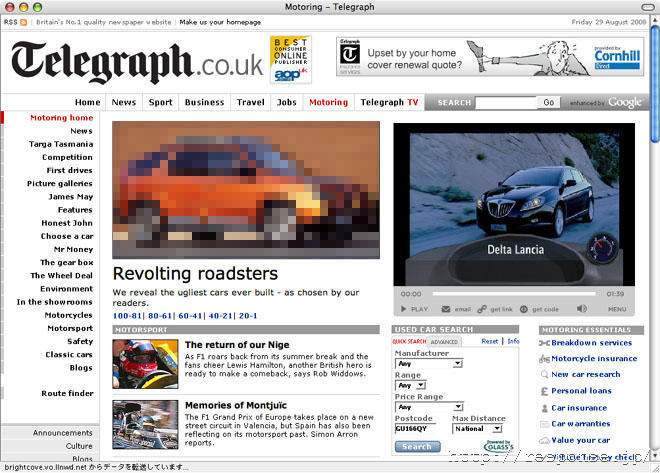Open the News navigation tab
Screen dimensions: 660x473
click(124, 102)
